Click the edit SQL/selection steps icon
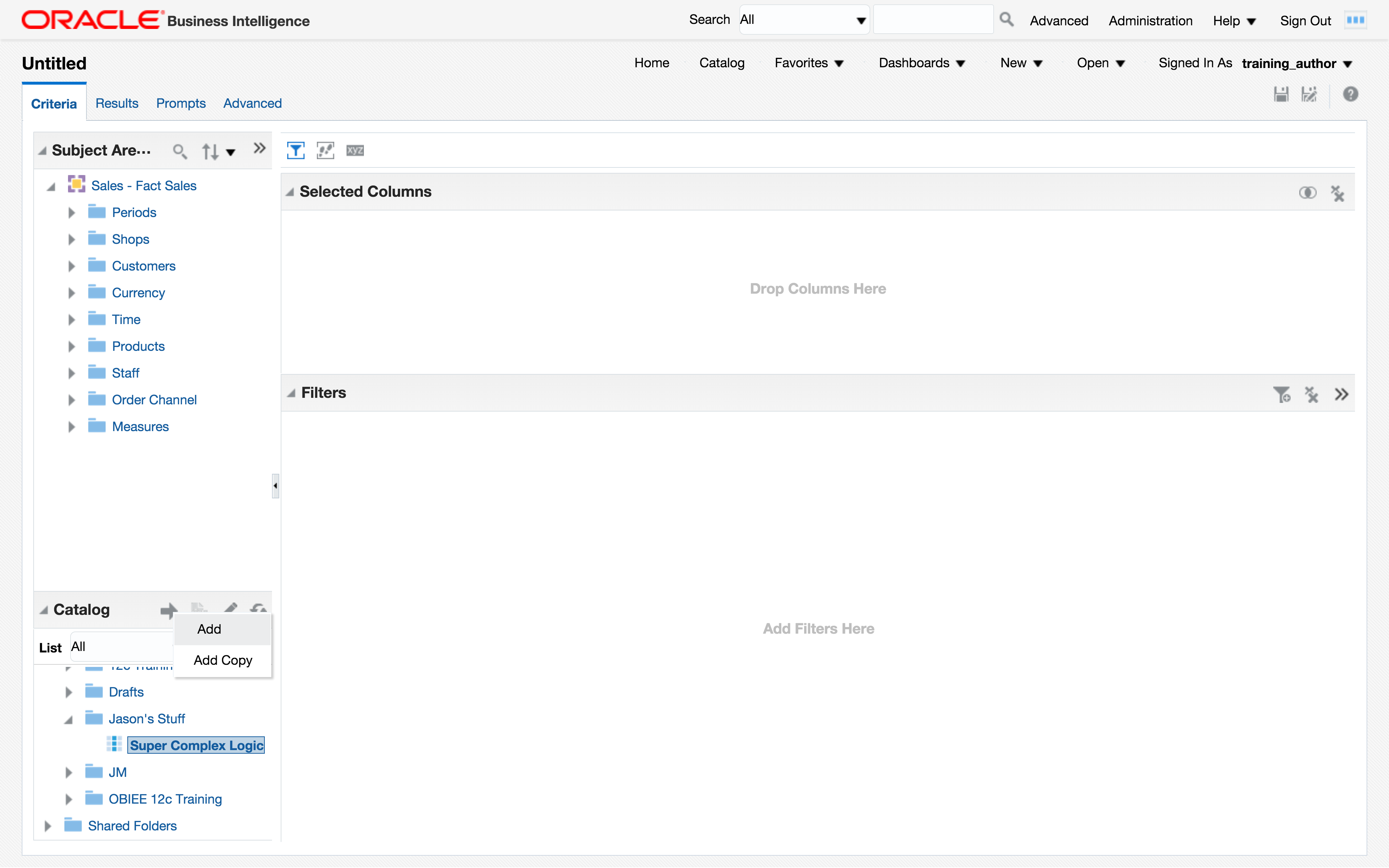The height and width of the screenshot is (868, 1389). [326, 150]
